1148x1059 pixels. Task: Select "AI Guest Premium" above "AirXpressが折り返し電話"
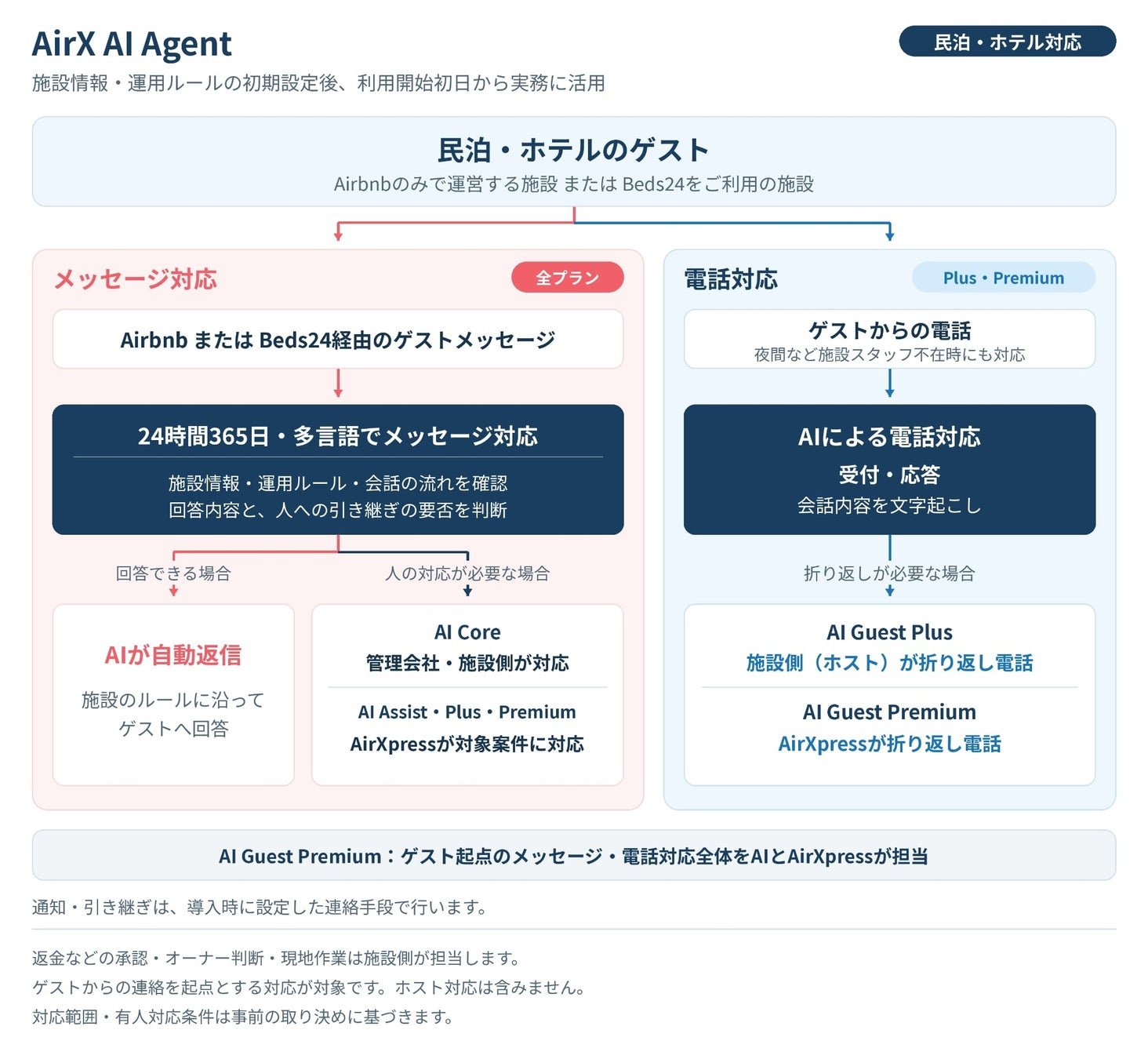(x=890, y=712)
